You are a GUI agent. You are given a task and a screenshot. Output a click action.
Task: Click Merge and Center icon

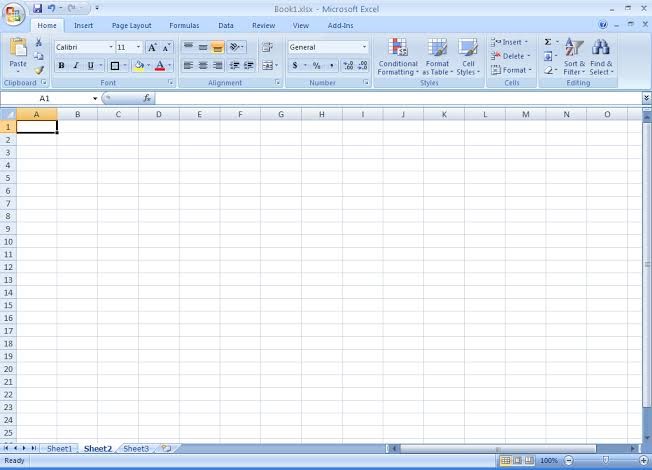tap(267, 66)
